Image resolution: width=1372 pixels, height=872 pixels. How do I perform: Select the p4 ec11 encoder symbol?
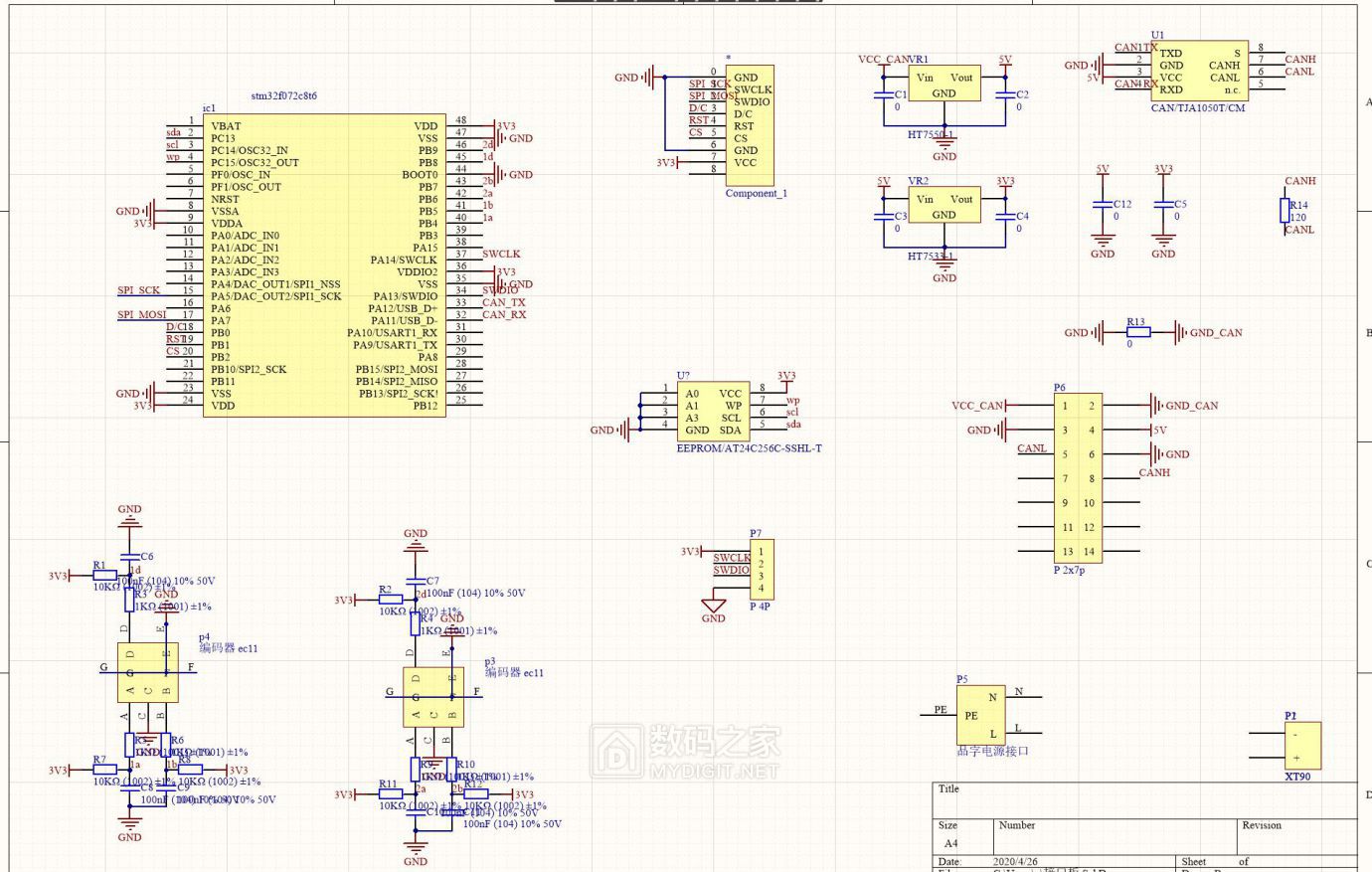pos(147,672)
